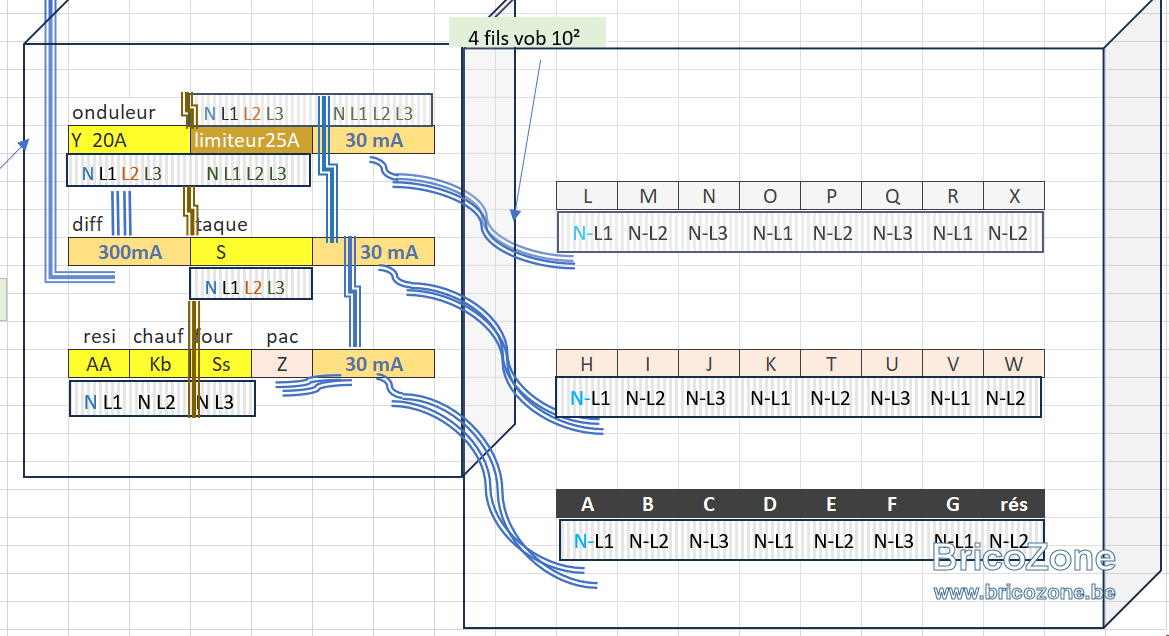Click the 'onduleur' text label
The height and width of the screenshot is (636, 1169).
pos(113,113)
